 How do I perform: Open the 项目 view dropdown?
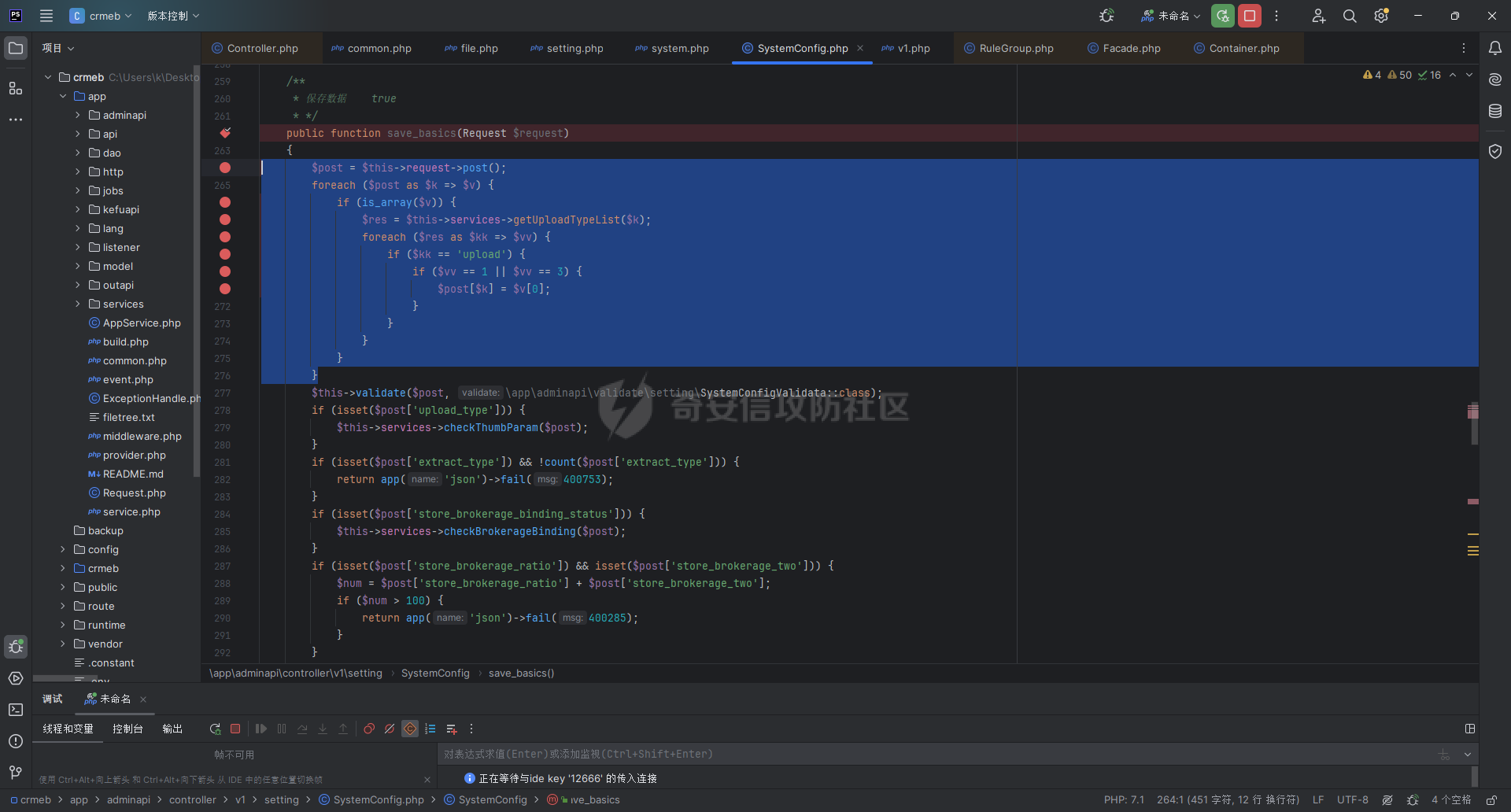[58, 48]
